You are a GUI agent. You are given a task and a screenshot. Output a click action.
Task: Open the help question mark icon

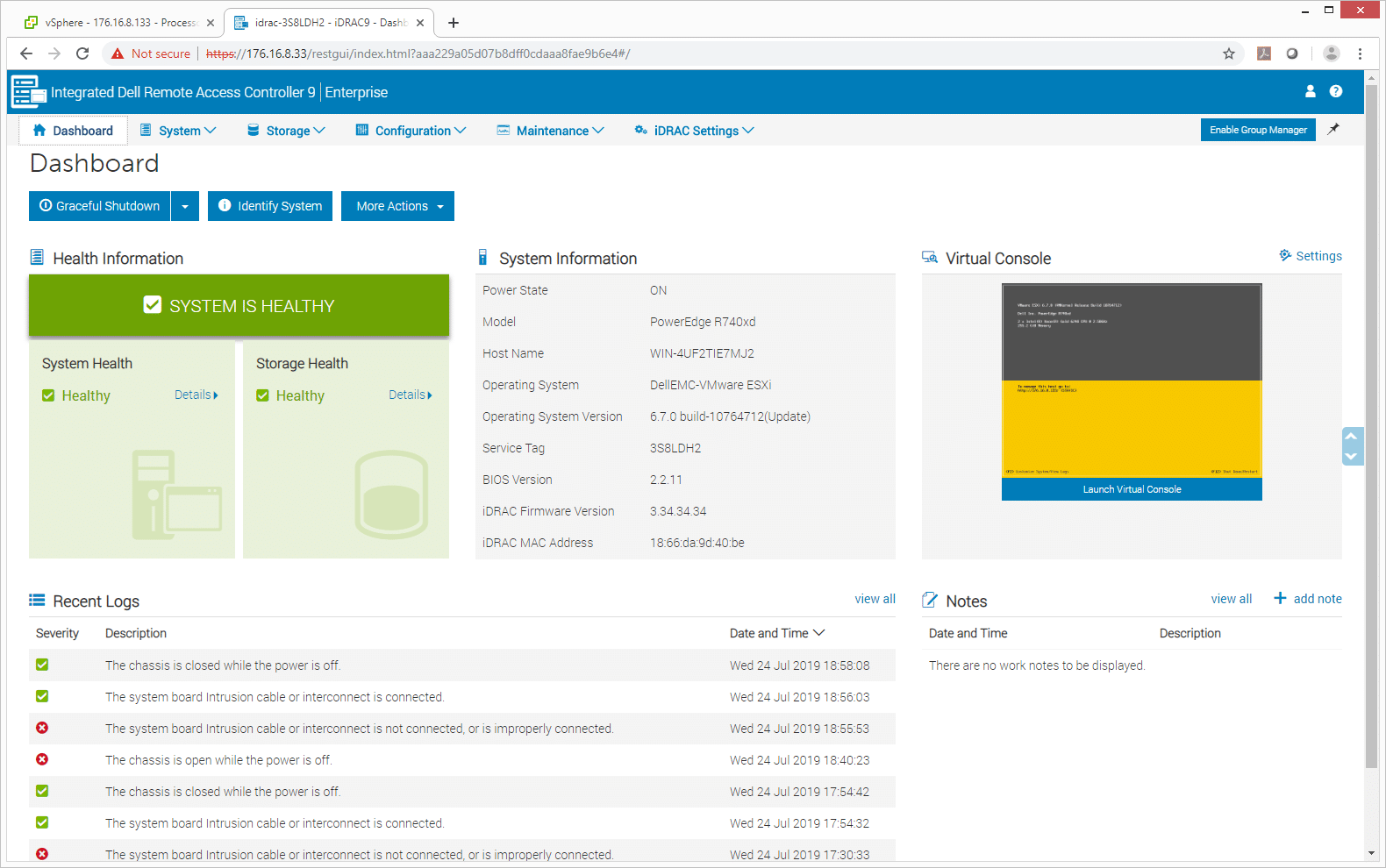pyautogui.click(x=1336, y=91)
